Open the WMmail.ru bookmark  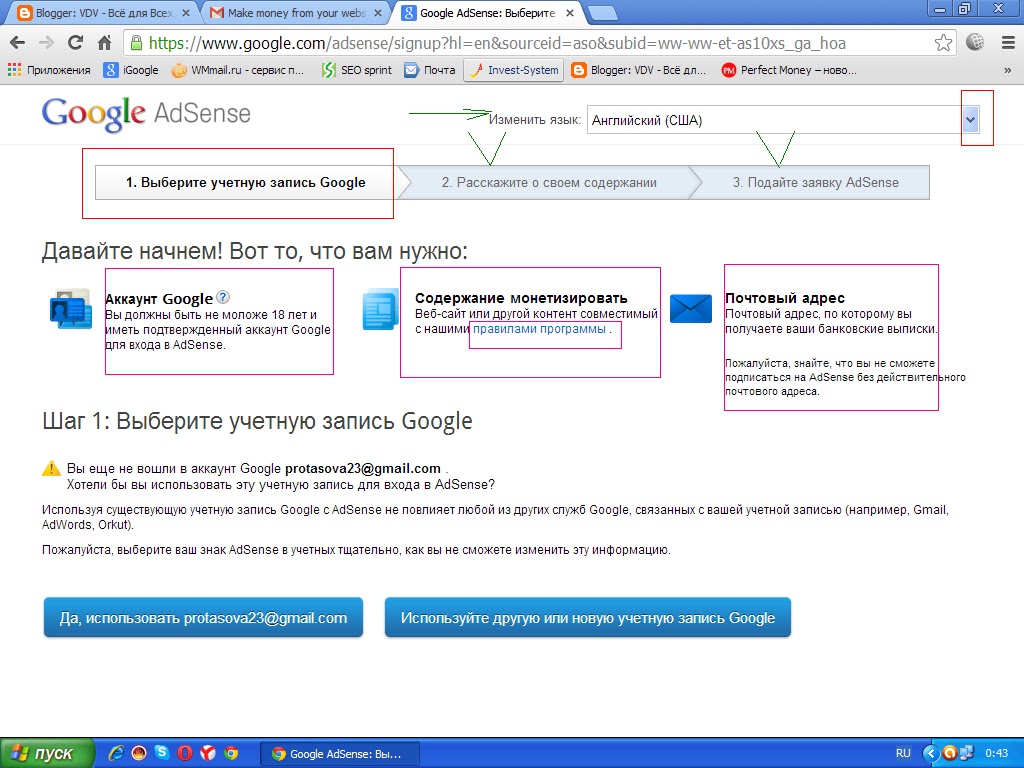point(238,70)
